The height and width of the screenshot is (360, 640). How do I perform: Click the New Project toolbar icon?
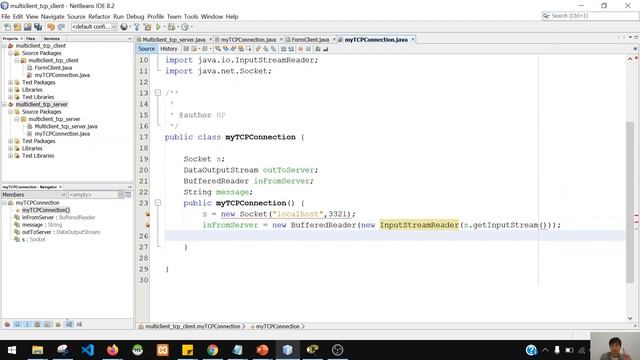tap(17, 27)
